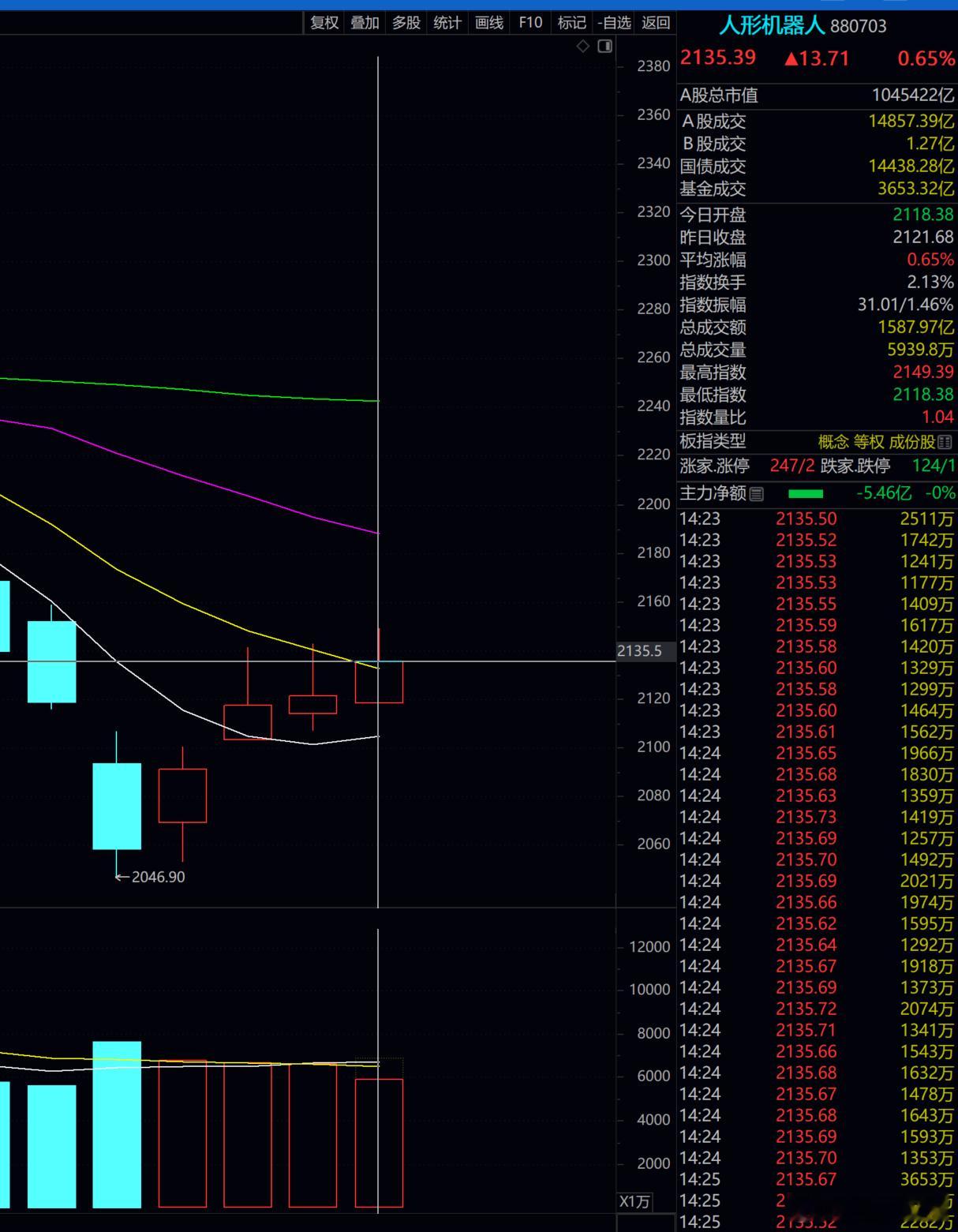The height and width of the screenshot is (1232, 958).
Task: Select the tick row with volume 2074万
Action: pyautogui.click(x=817, y=1009)
